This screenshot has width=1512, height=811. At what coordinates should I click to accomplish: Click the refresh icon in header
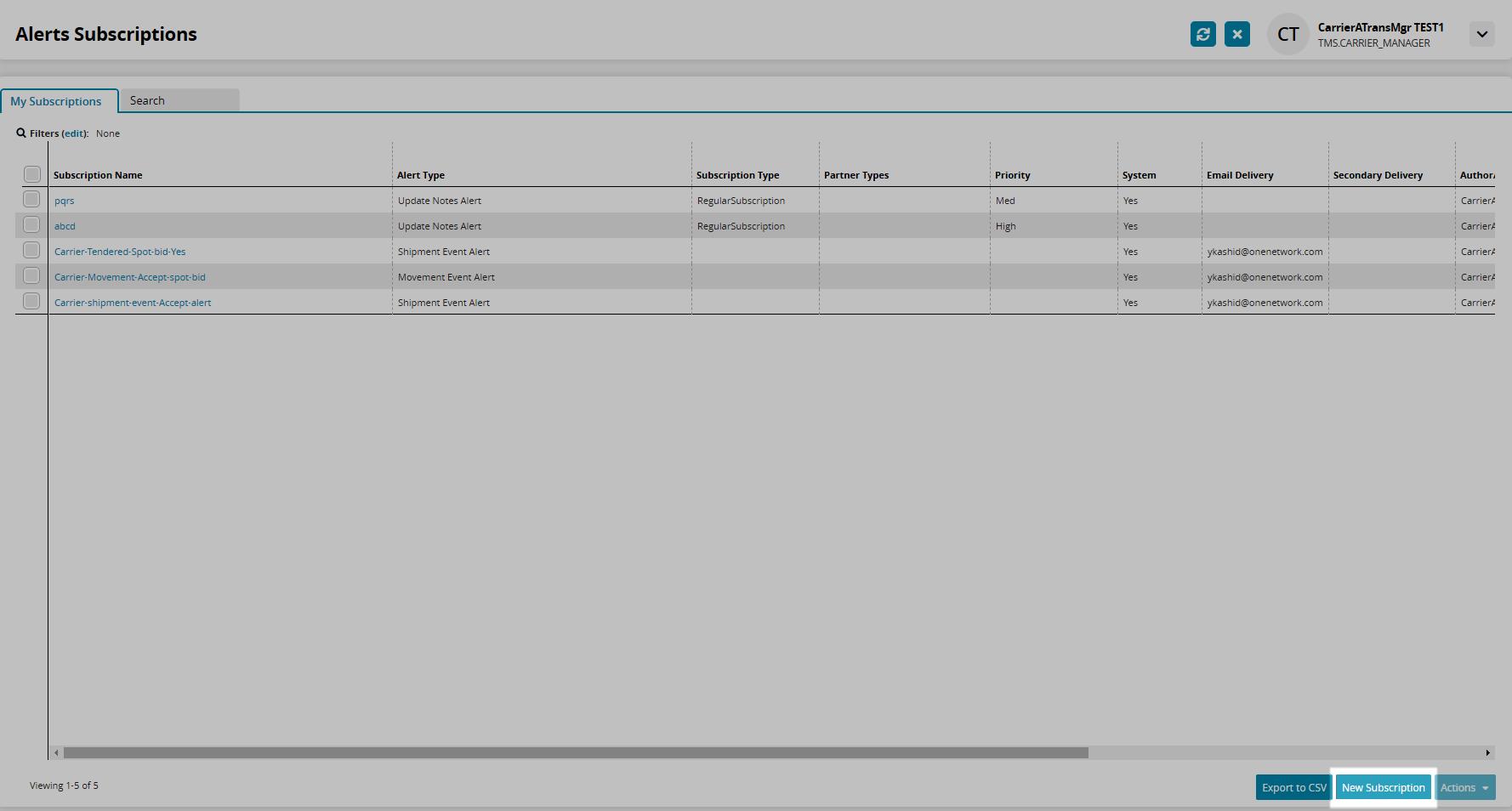pyautogui.click(x=1203, y=34)
